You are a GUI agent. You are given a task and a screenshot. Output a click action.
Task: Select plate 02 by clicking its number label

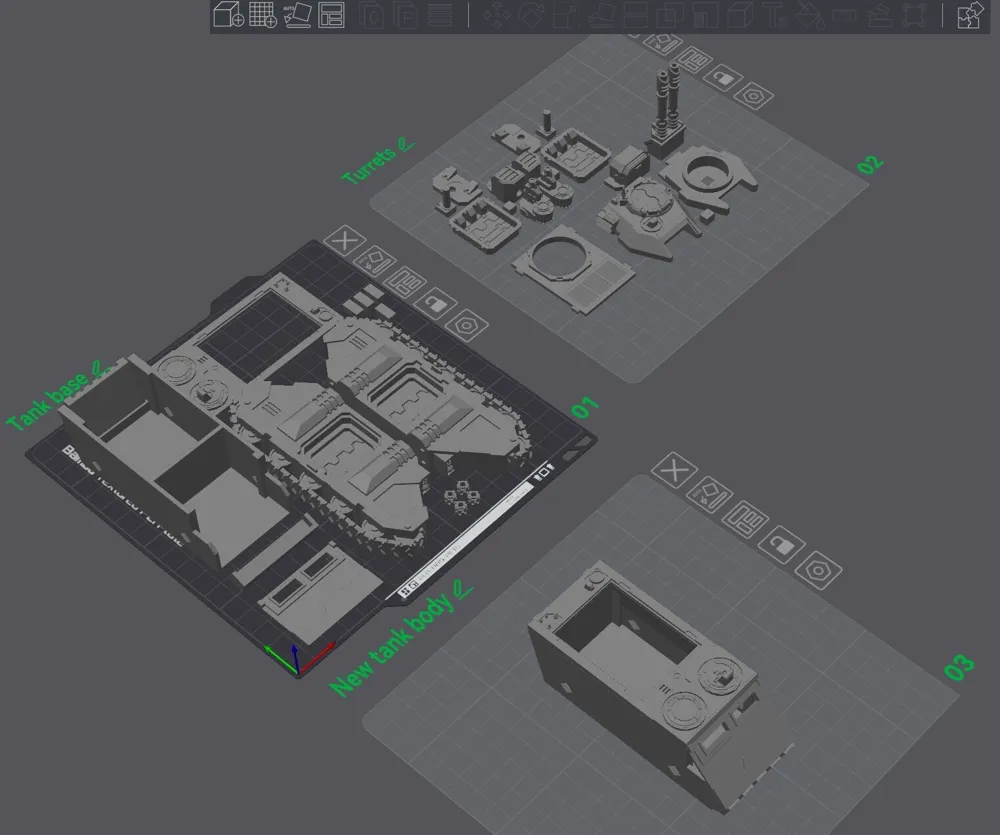(870, 162)
